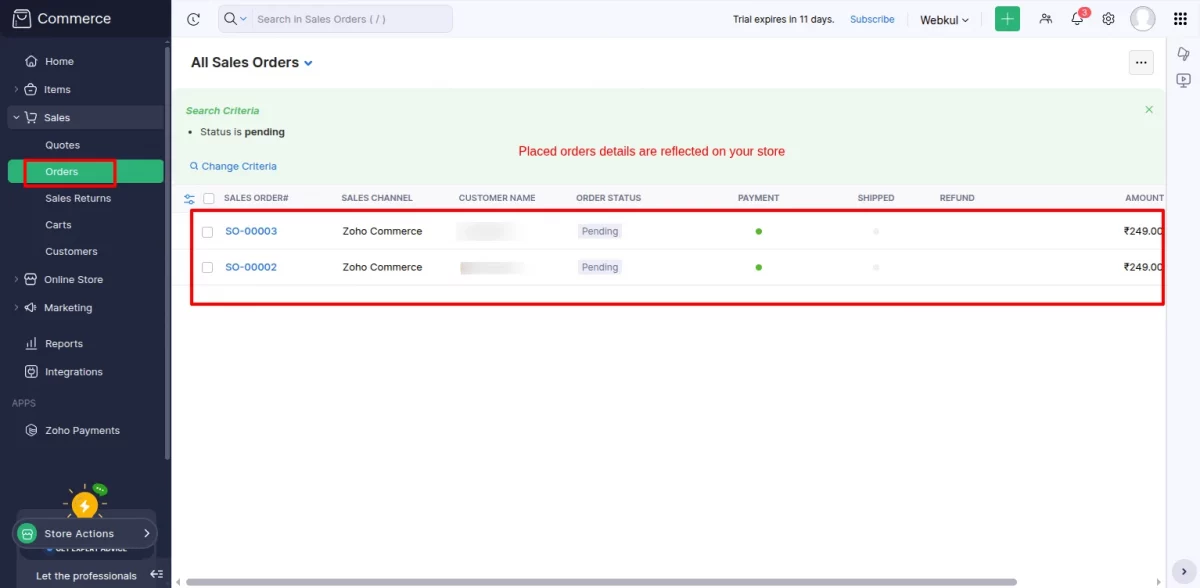Image resolution: width=1200 pixels, height=588 pixels.
Task: Open the Zoho apps grid icon
Action: [1180, 19]
